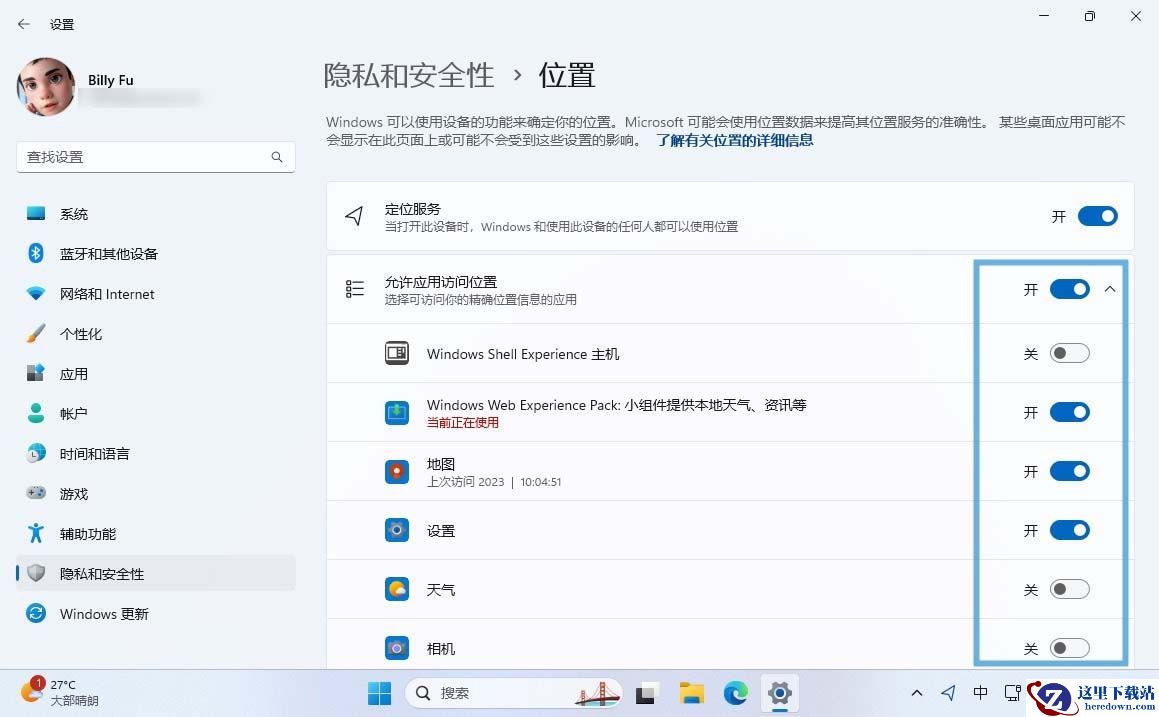Click 上次访问 2023 | 10:04:51 text
1159x717 pixels.
click(x=494, y=482)
